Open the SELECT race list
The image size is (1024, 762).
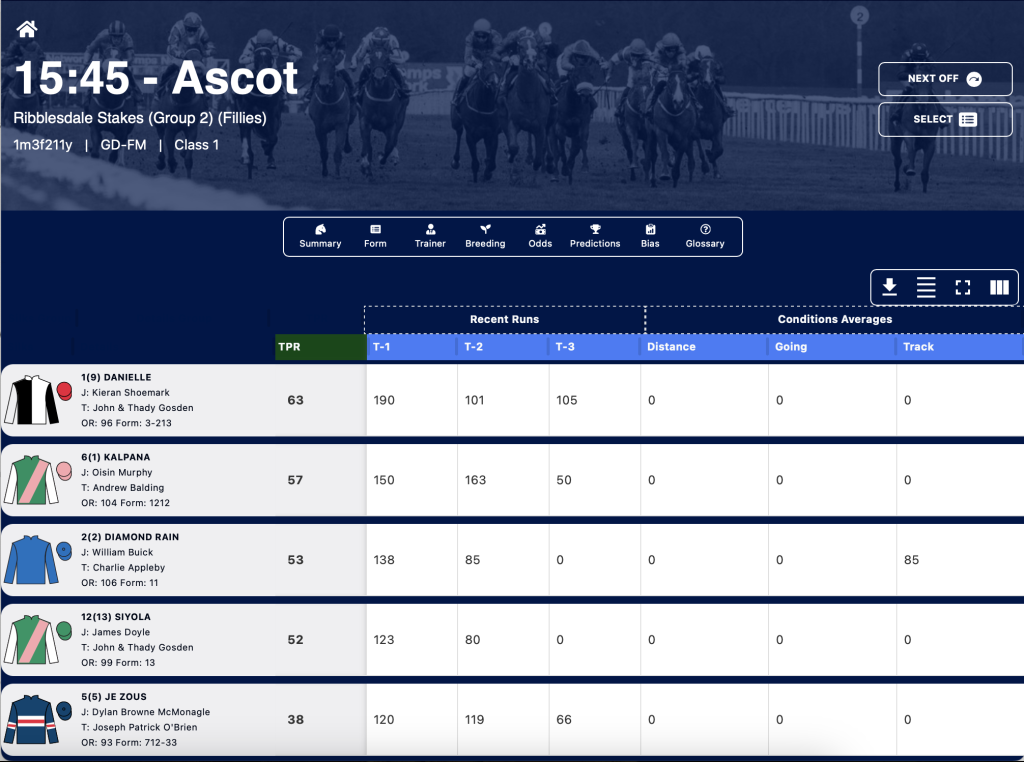(945, 119)
